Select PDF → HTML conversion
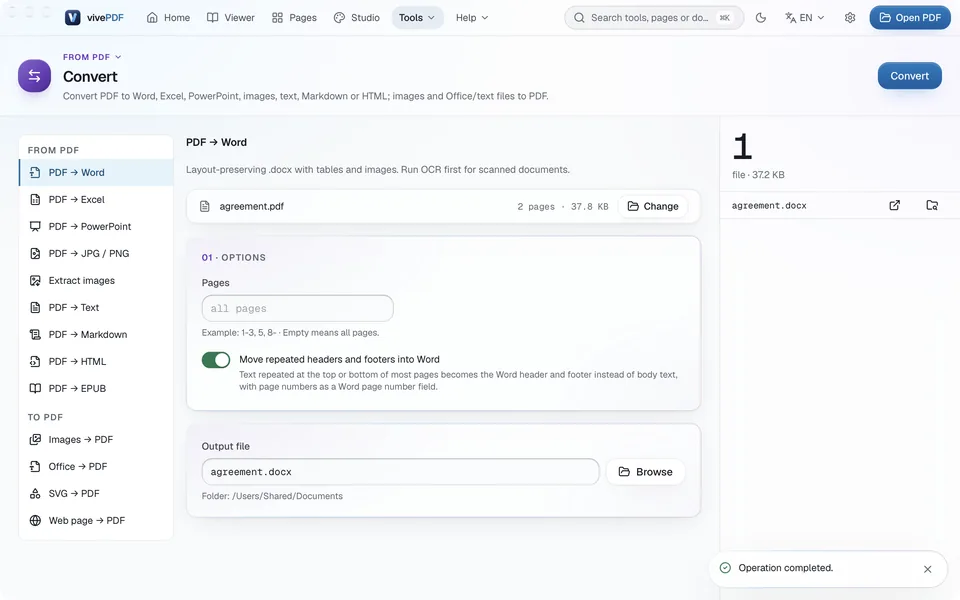The width and height of the screenshot is (960, 600). [96, 361]
